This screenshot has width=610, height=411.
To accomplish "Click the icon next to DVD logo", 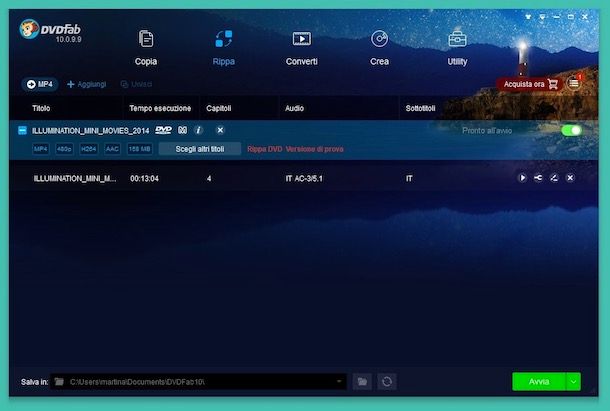I will coord(182,130).
